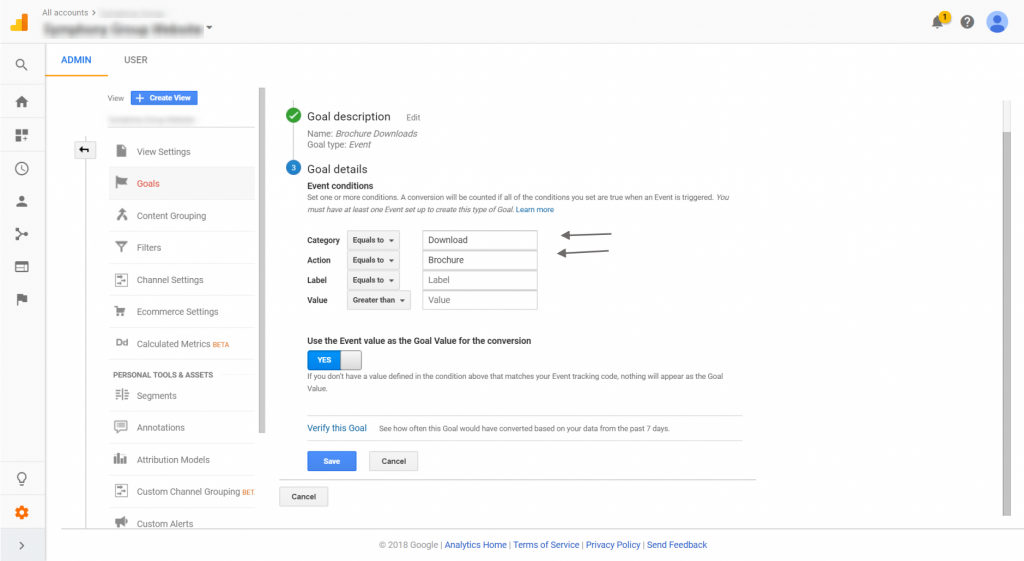Open Customization dashboard icon in sidebar
This screenshot has width=1024, height=561.
point(22,135)
